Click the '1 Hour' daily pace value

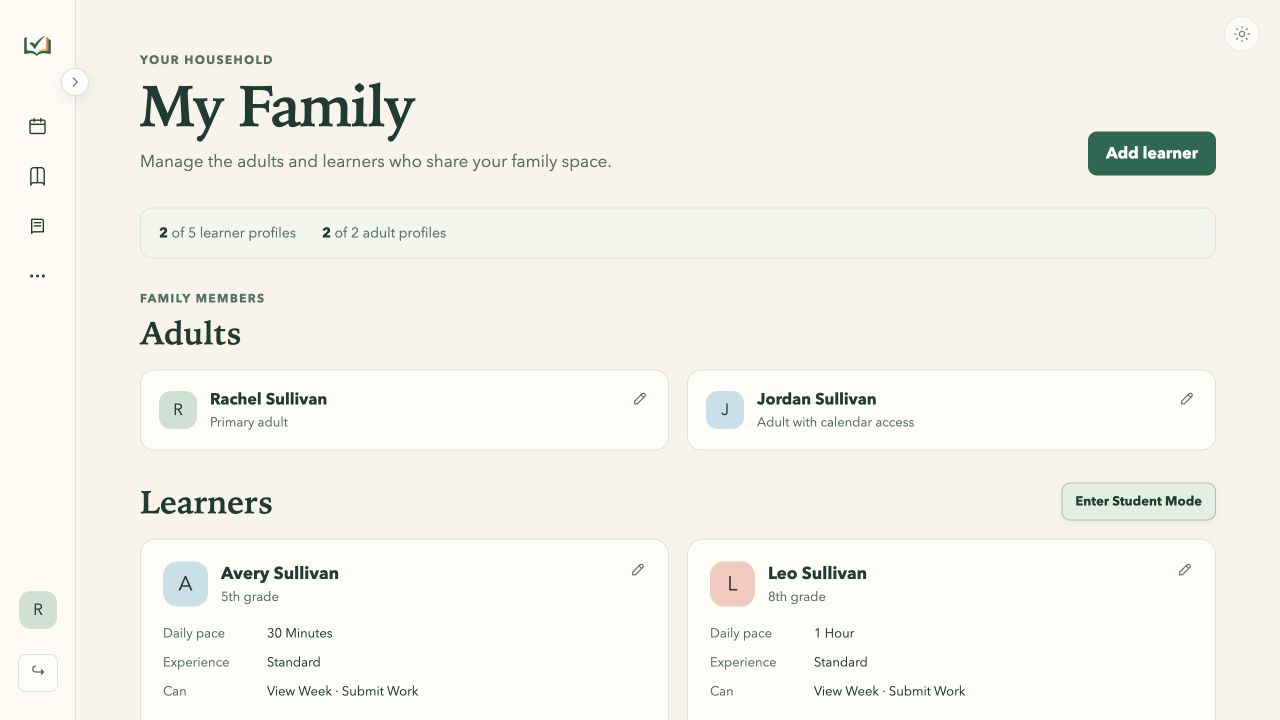pos(834,633)
